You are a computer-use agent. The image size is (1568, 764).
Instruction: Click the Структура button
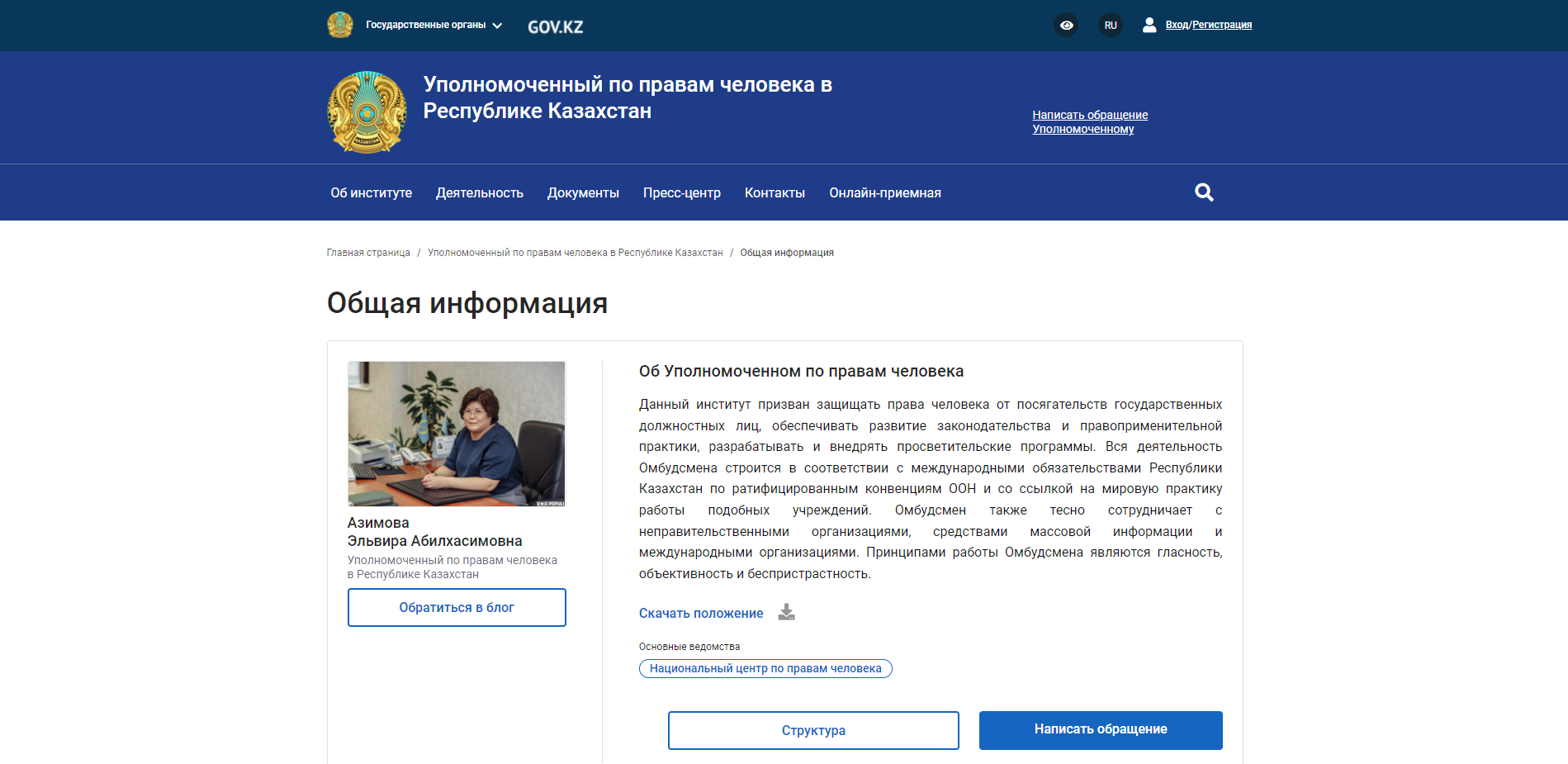813,730
